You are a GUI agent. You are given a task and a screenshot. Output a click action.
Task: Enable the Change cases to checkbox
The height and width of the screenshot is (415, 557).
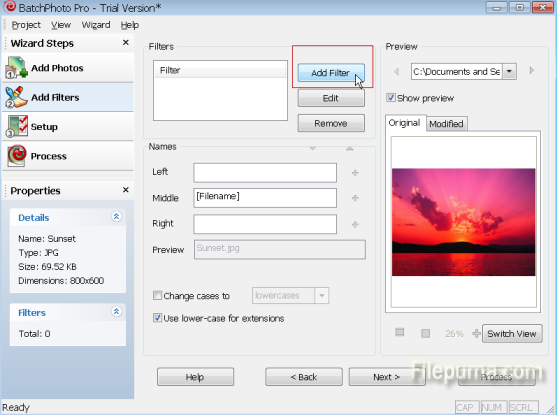[x=157, y=295]
